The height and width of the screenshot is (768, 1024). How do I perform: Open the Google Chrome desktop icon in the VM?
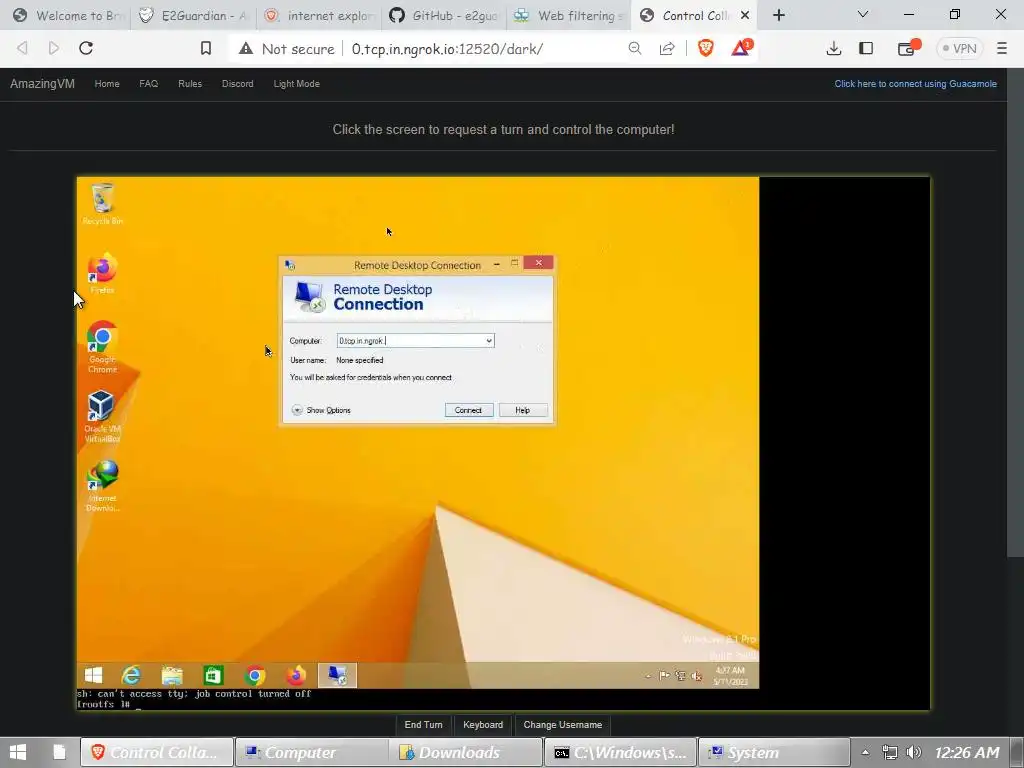[103, 347]
